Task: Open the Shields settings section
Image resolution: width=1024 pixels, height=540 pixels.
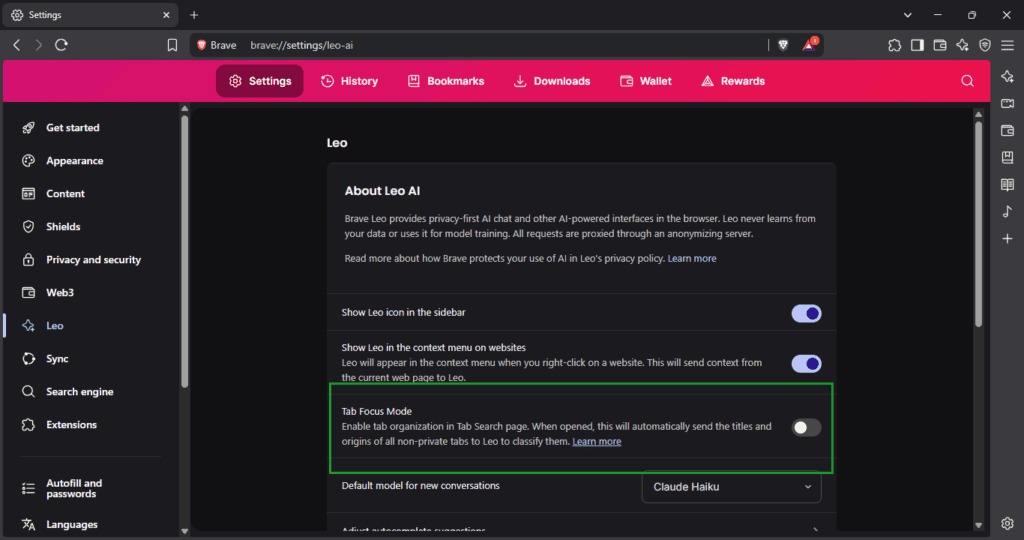Action: [x=63, y=227]
